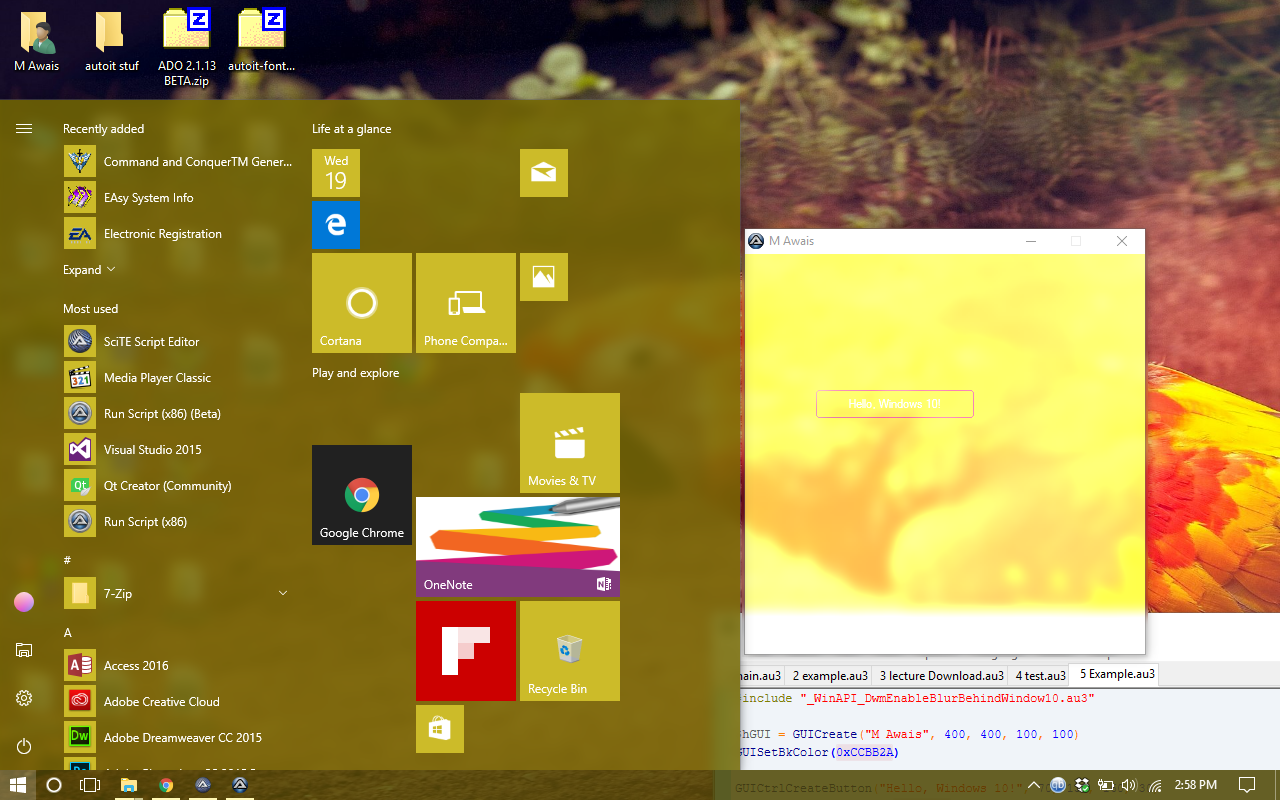Open Electronic Registration app
Image resolution: width=1280 pixels, height=800 pixels.
(180, 234)
